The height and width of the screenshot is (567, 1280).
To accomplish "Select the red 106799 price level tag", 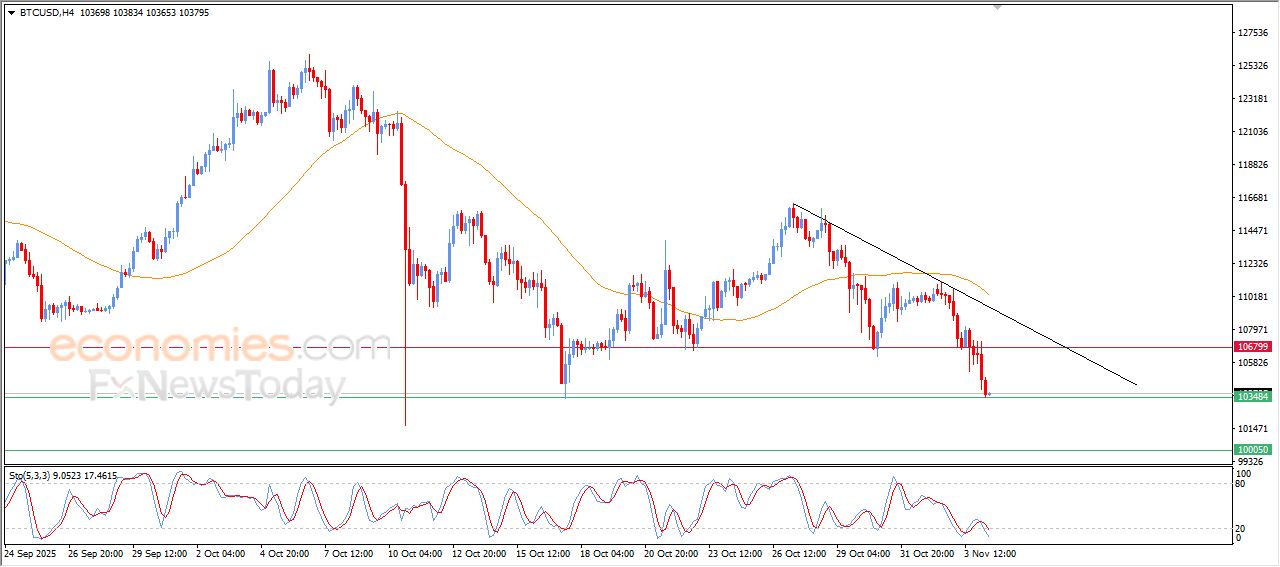I will [x=1253, y=347].
